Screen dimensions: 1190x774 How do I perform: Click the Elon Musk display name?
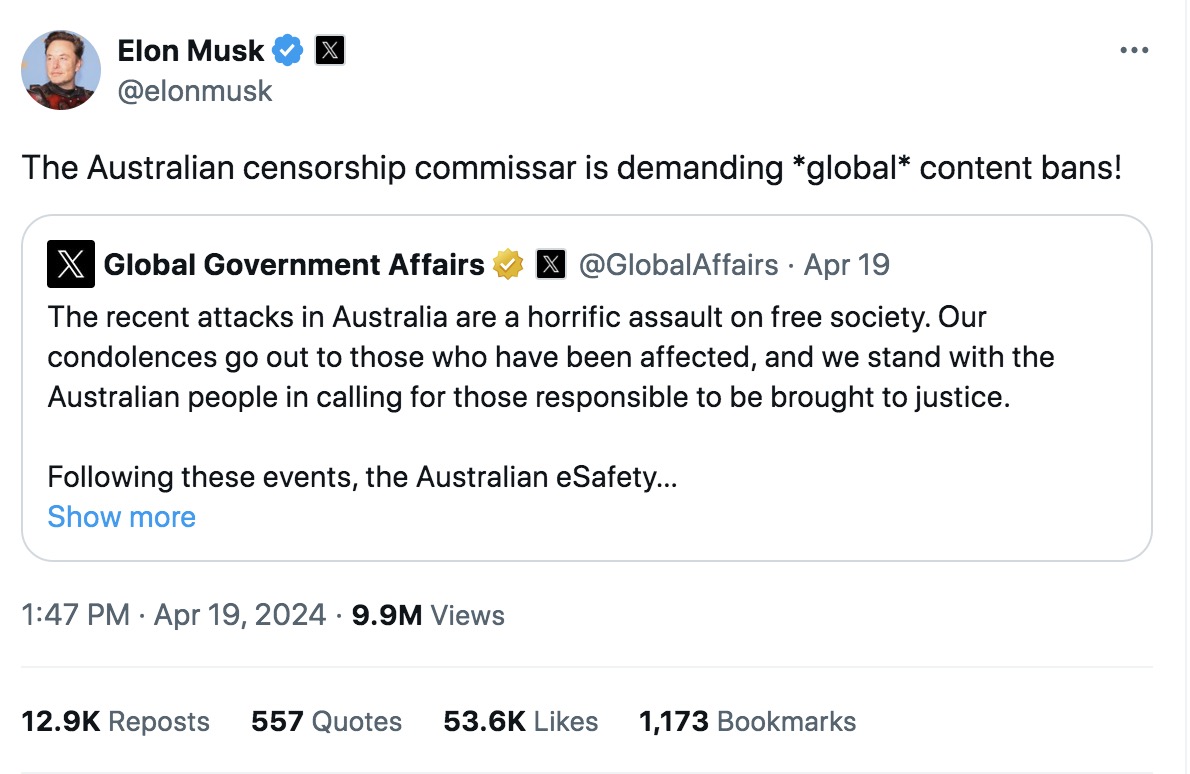pos(191,50)
